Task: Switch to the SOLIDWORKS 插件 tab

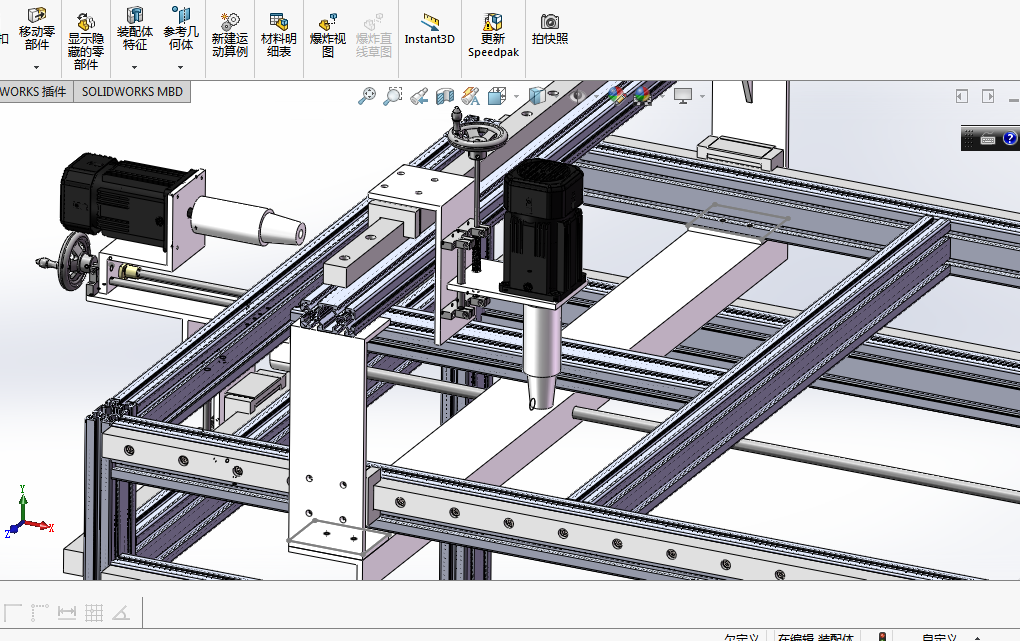Action: pos(34,92)
